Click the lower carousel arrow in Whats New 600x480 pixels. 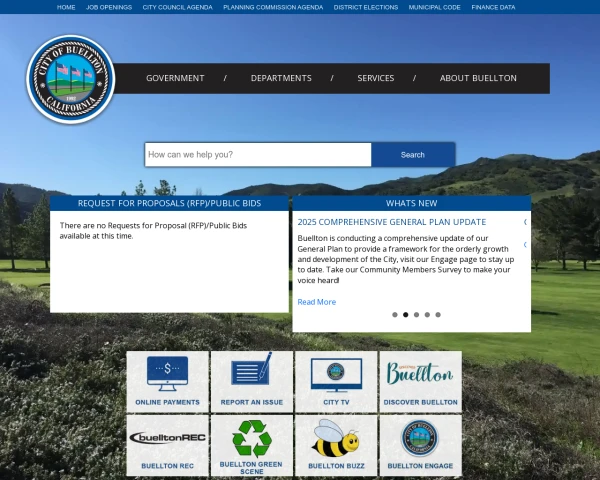[525, 244]
